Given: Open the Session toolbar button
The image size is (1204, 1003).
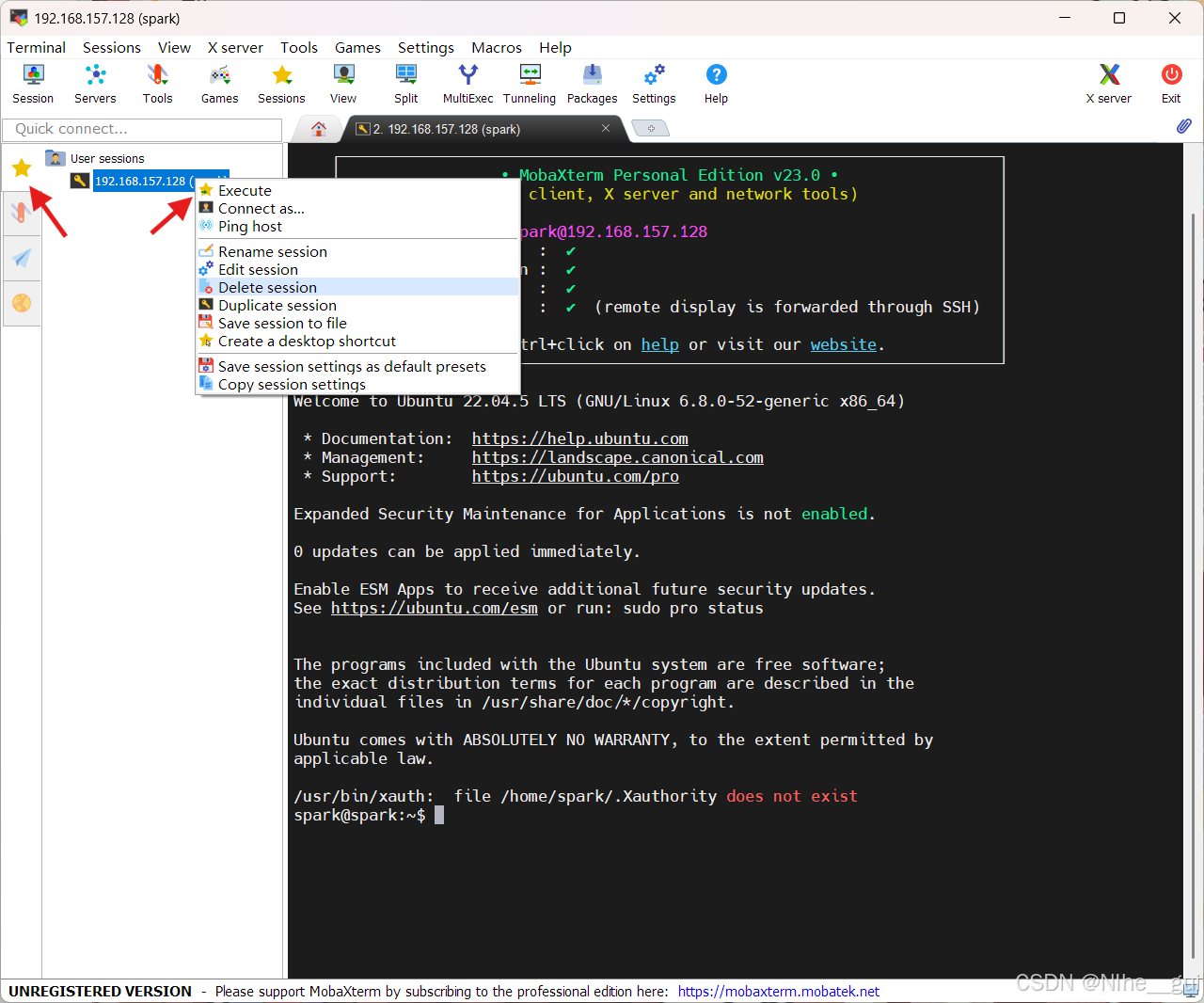Looking at the screenshot, I should point(33,84).
